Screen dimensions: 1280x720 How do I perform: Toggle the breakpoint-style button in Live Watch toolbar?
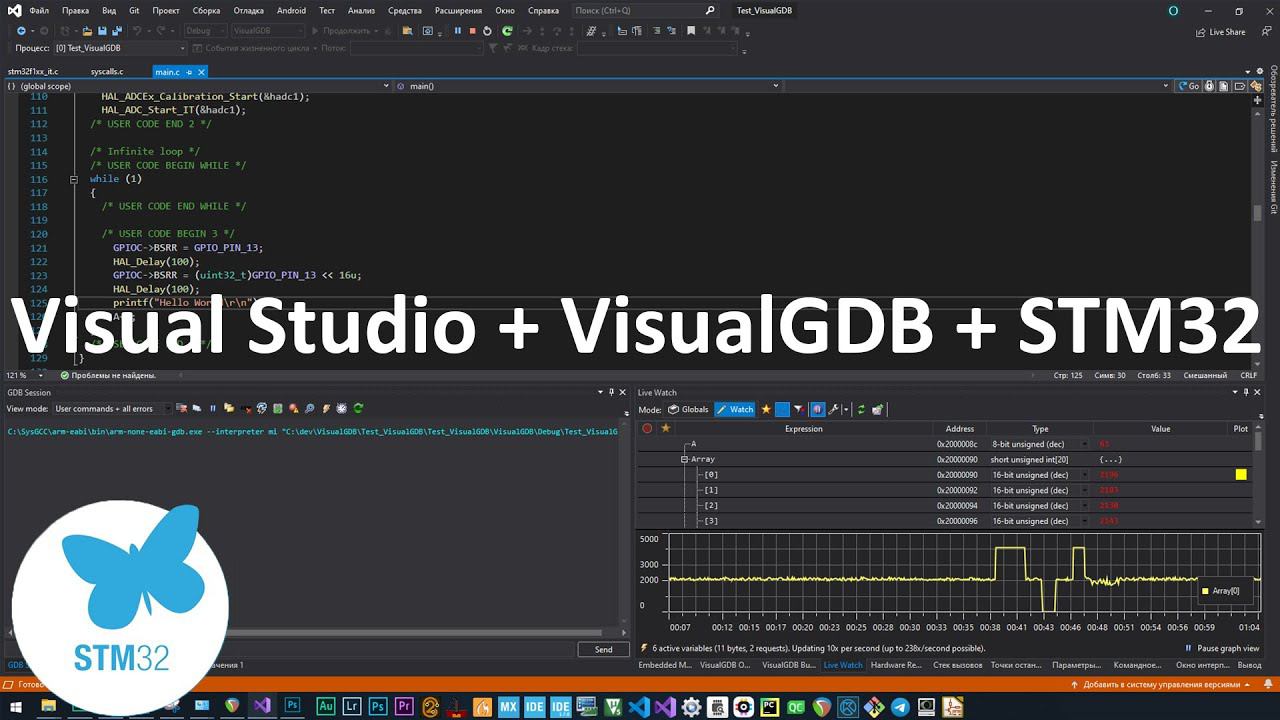click(x=817, y=409)
